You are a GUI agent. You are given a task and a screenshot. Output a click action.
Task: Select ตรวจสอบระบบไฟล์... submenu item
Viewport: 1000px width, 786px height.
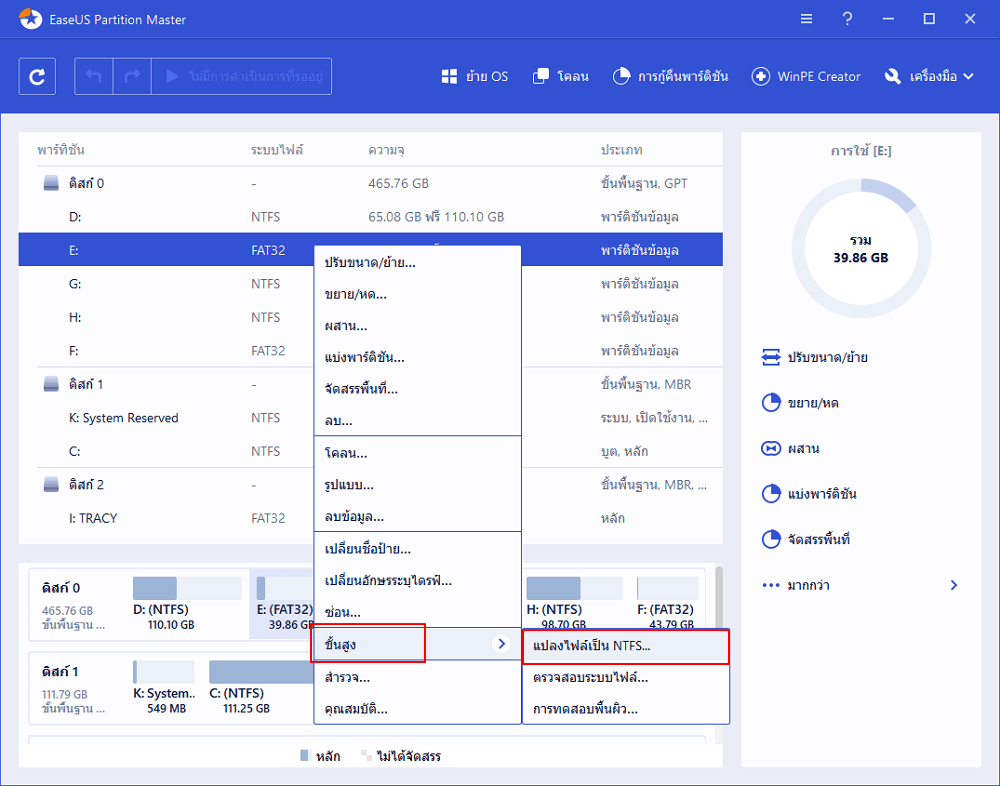click(x=626, y=678)
